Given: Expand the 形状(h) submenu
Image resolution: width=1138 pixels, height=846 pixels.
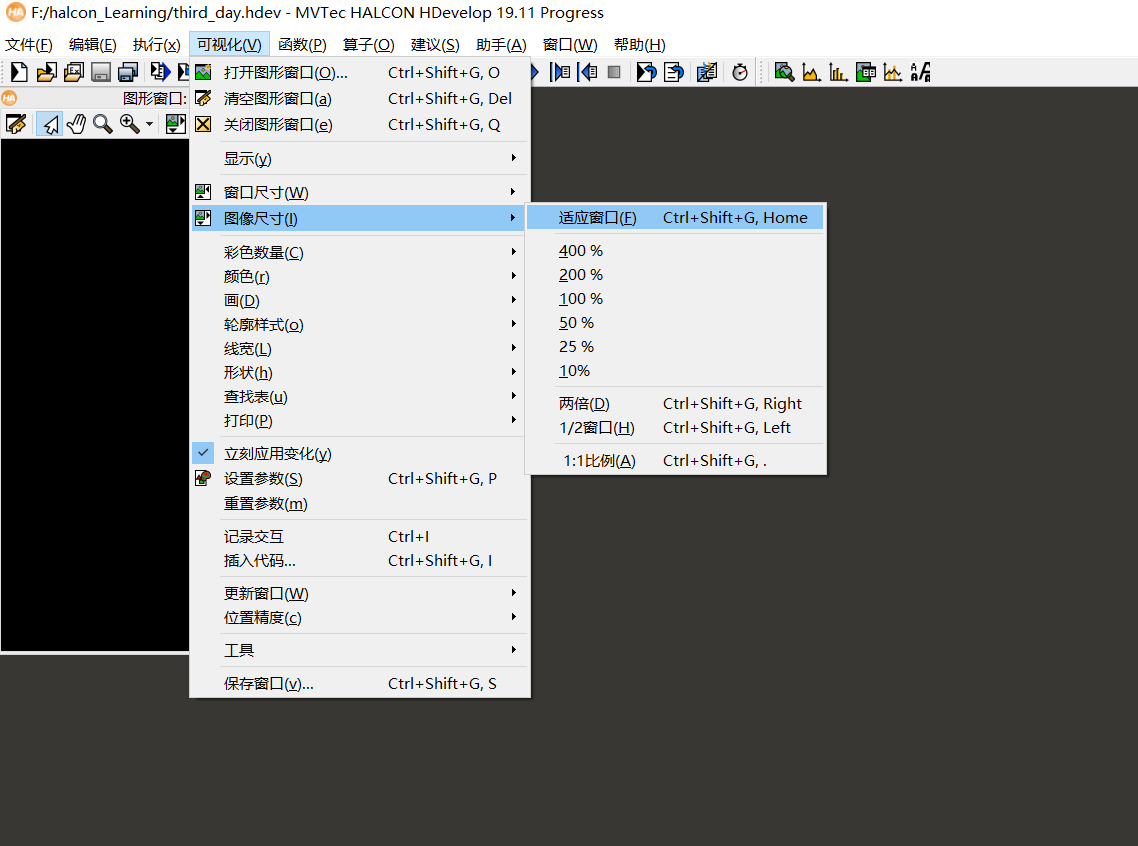Looking at the screenshot, I should (x=360, y=372).
